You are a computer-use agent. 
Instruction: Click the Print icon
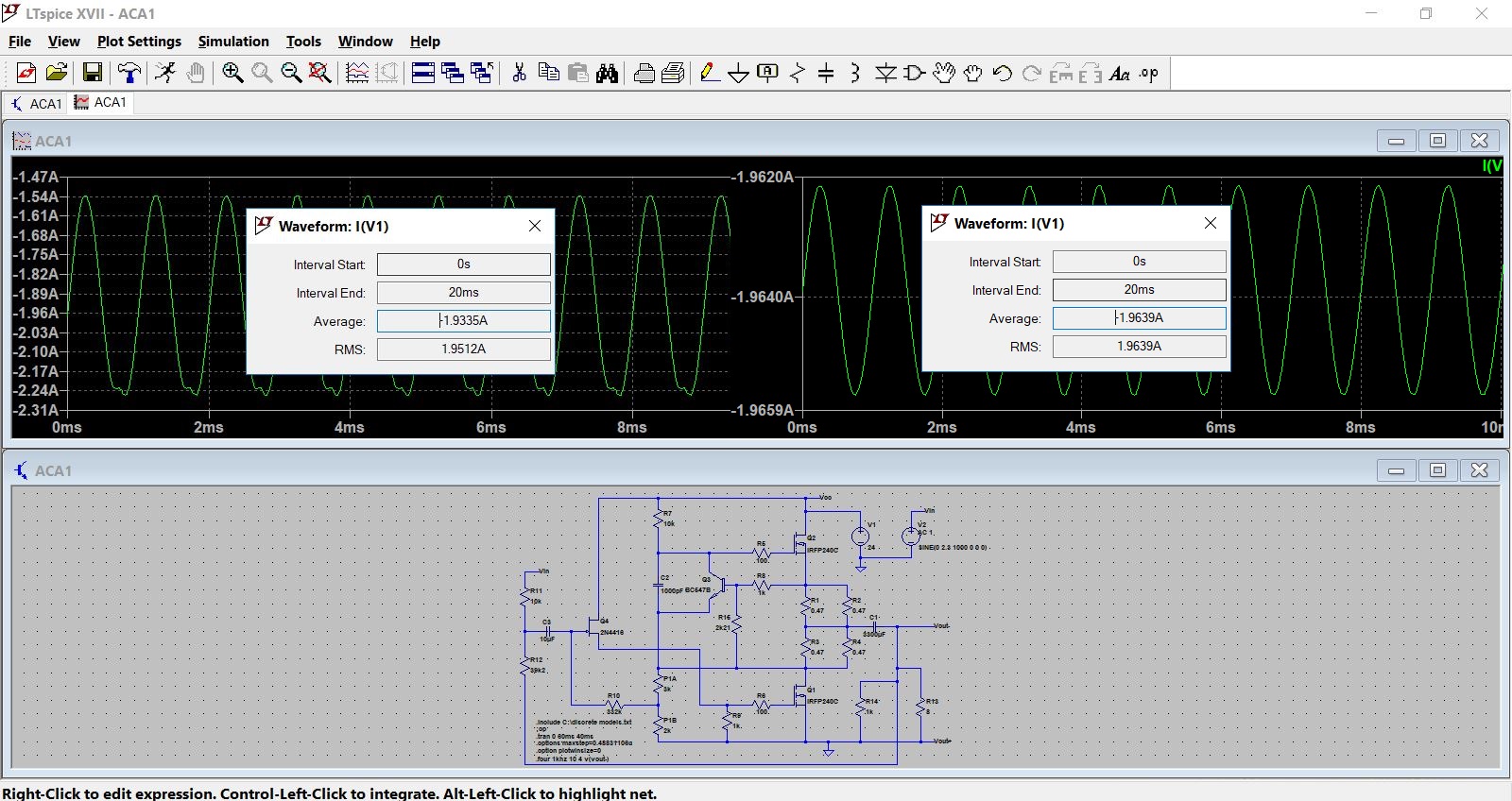pyautogui.click(x=644, y=73)
